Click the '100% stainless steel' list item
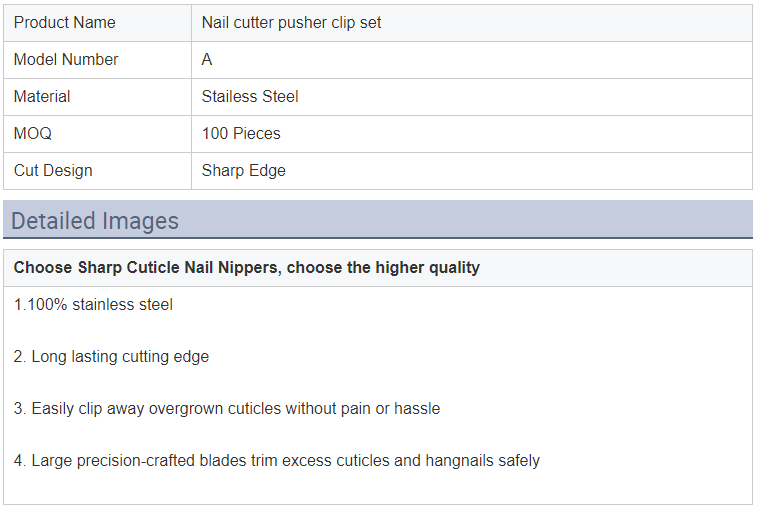Image resolution: width=757 pixels, height=511 pixels. [93, 305]
